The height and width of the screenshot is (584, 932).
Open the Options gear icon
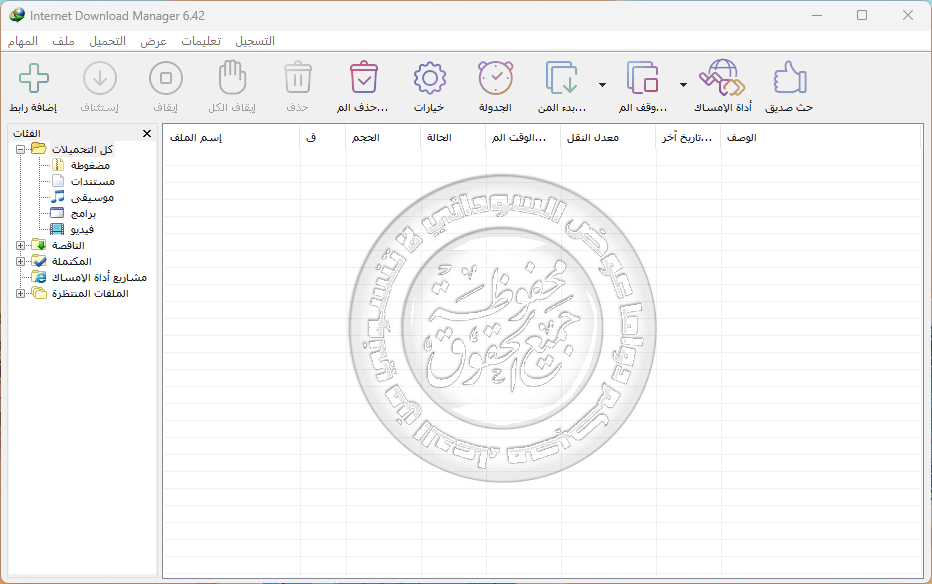point(429,80)
